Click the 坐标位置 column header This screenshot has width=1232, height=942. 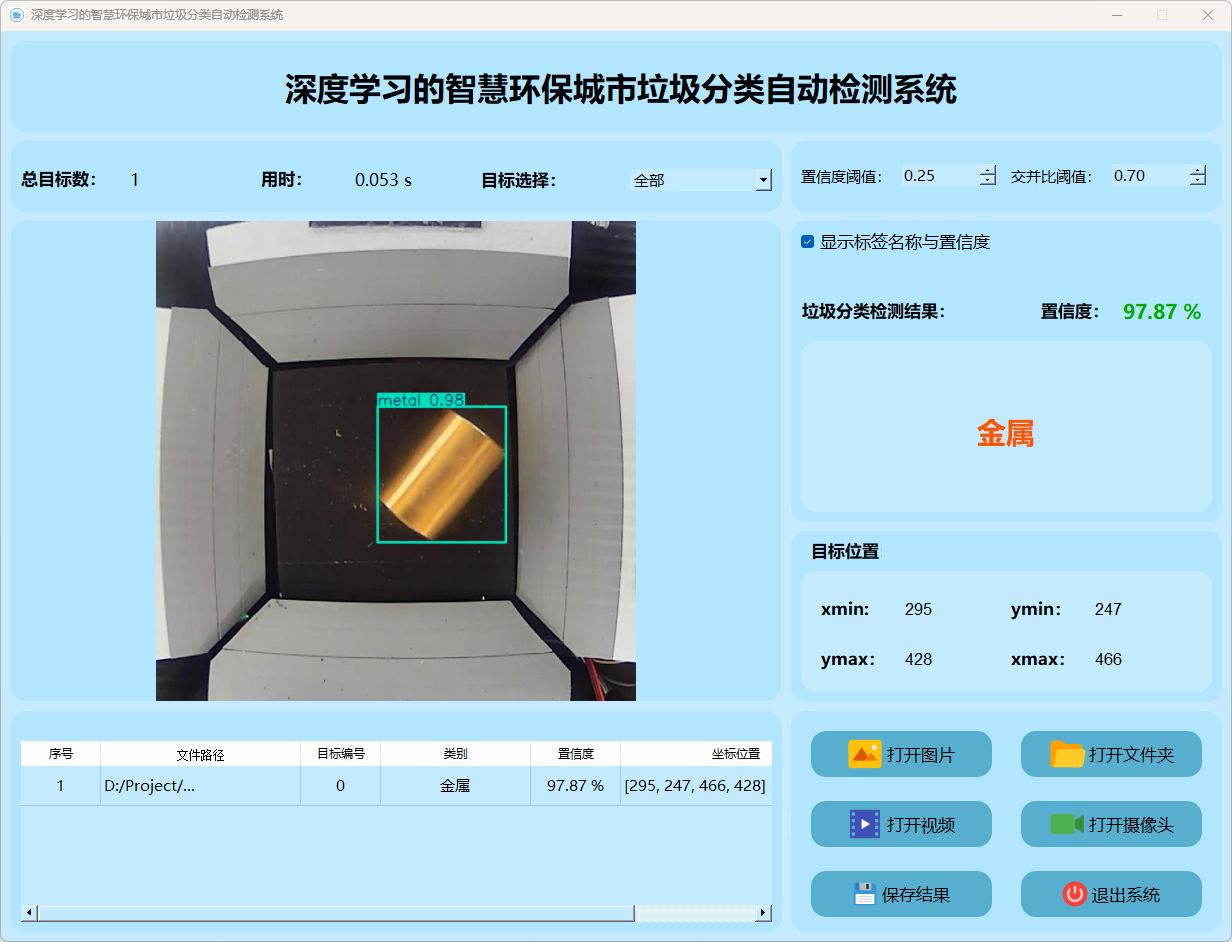pos(696,754)
